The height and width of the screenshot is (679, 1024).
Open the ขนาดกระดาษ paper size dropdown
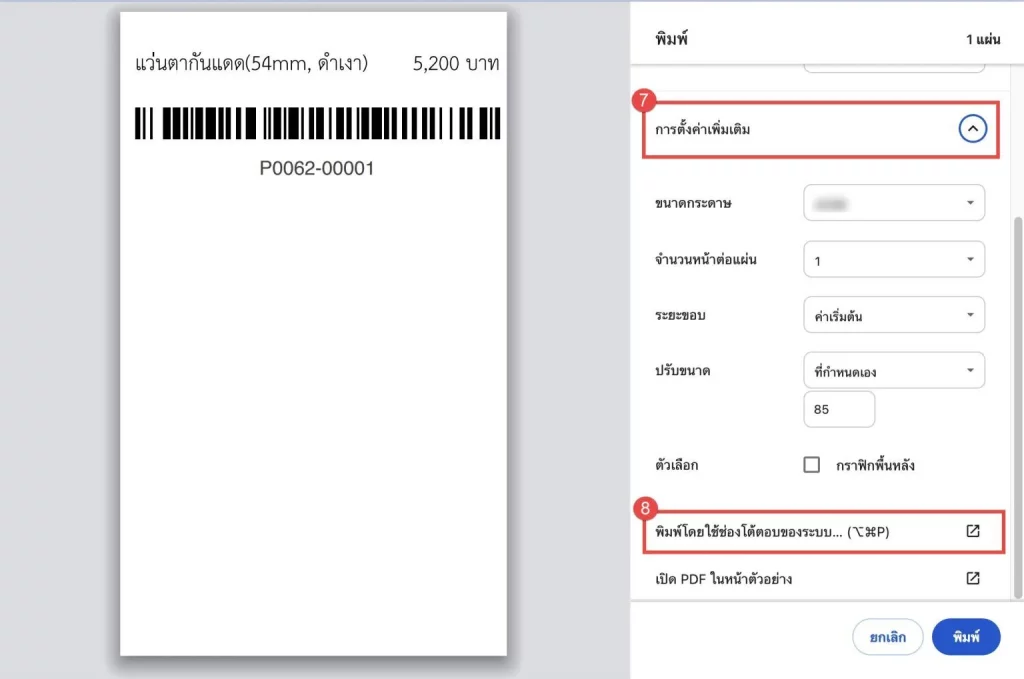coord(894,203)
